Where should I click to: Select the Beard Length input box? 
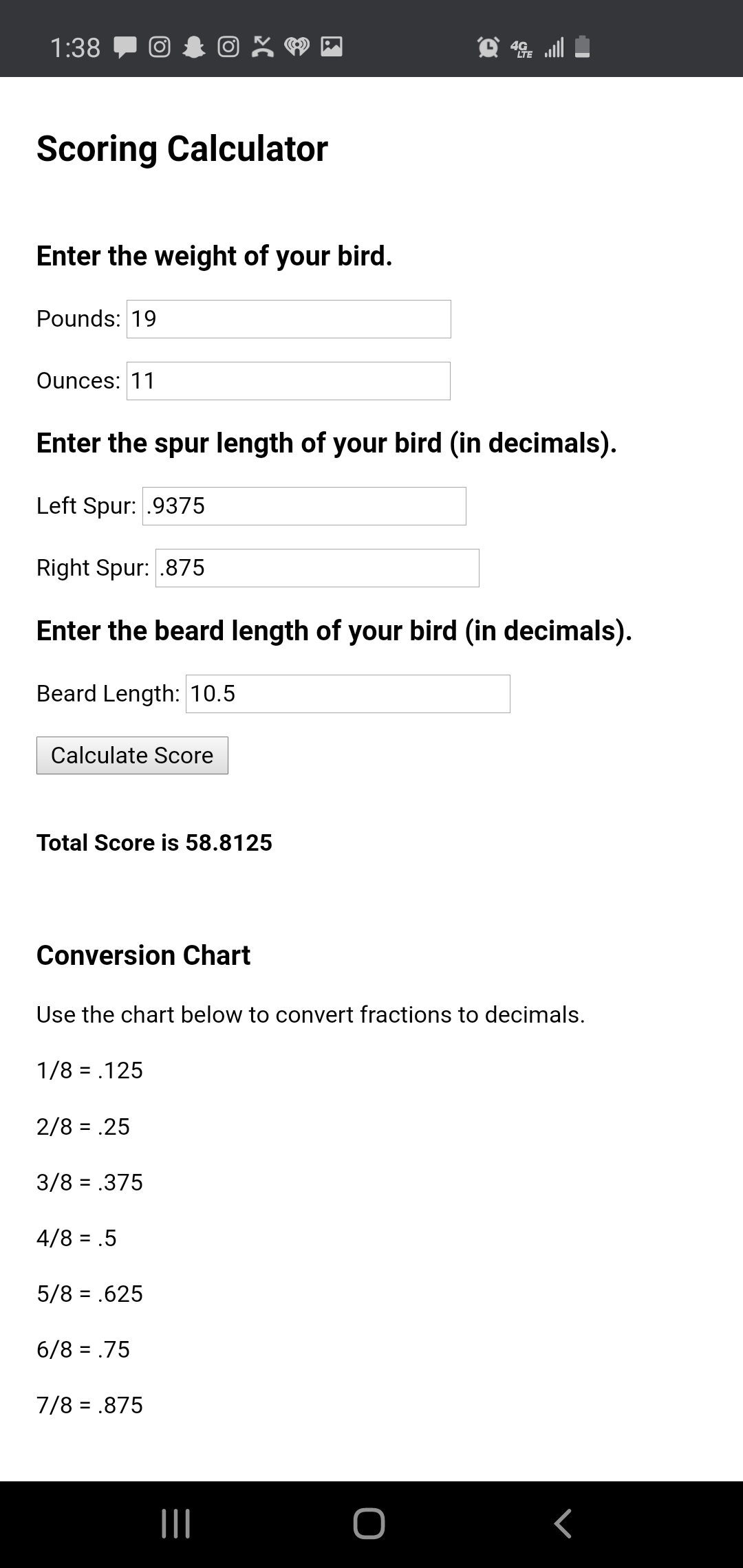click(x=347, y=694)
